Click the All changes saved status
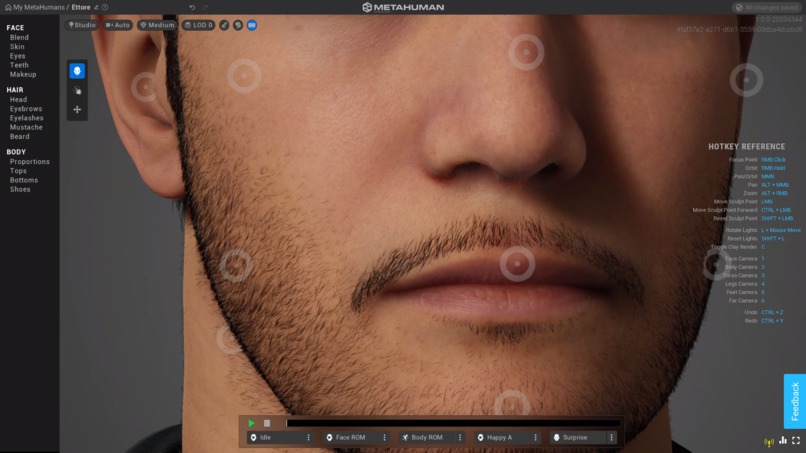The image size is (806, 453). (x=766, y=7)
